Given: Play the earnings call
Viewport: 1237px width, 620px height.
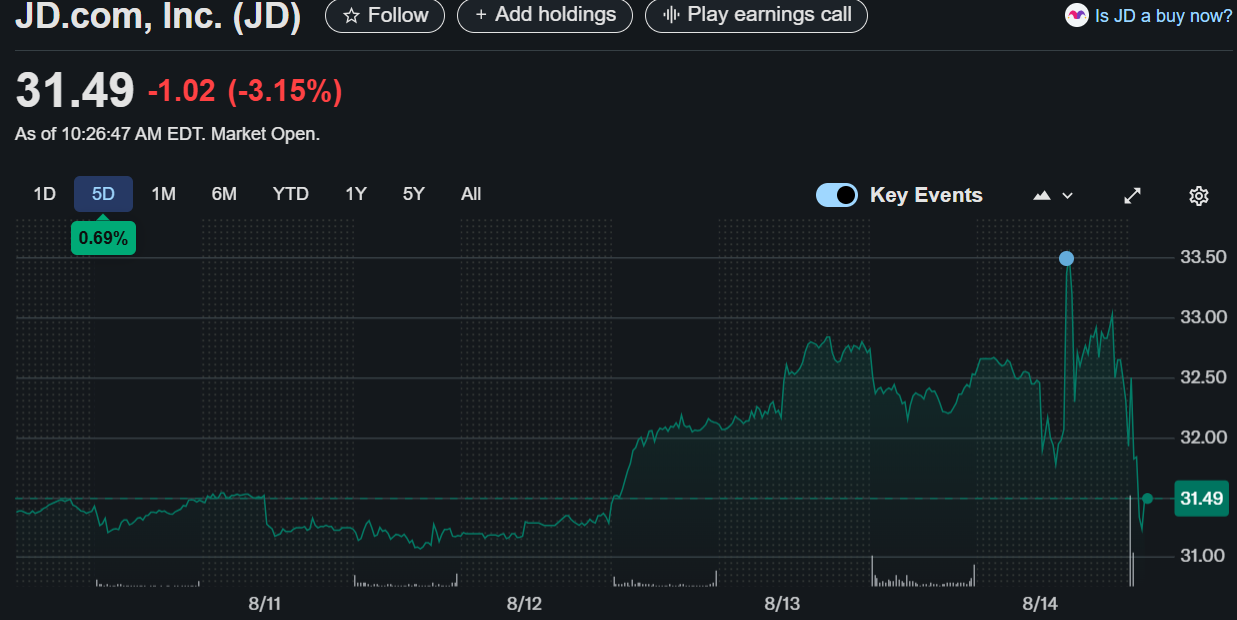Looking at the screenshot, I should pos(756,15).
